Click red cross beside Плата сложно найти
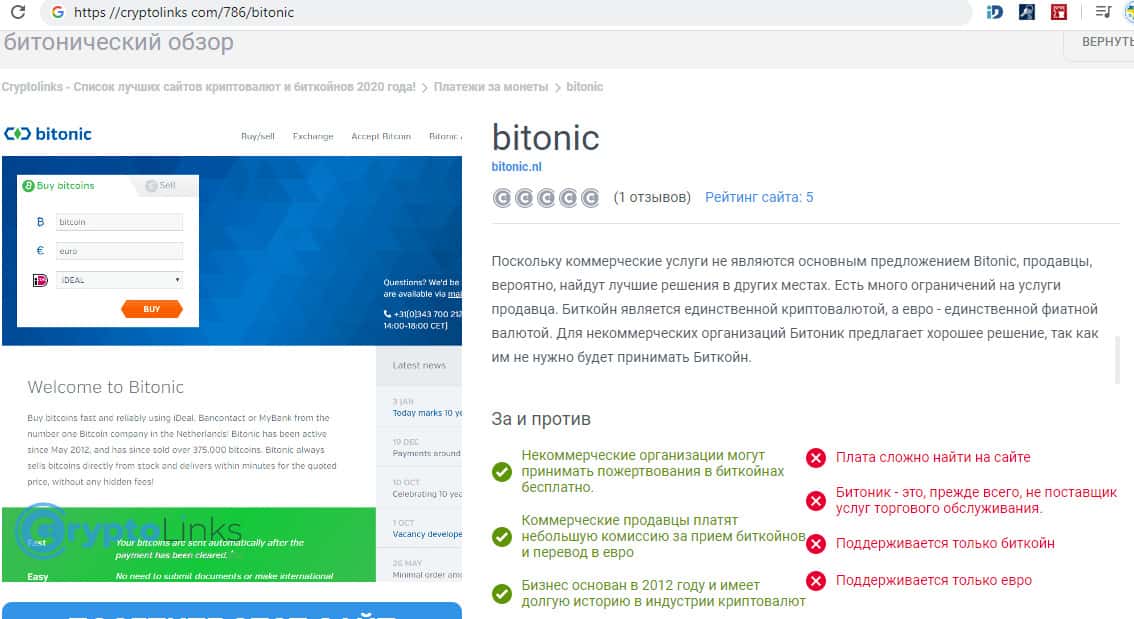Image resolution: width=1134 pixels, height=619 pixels. click(x=816, y=458)
